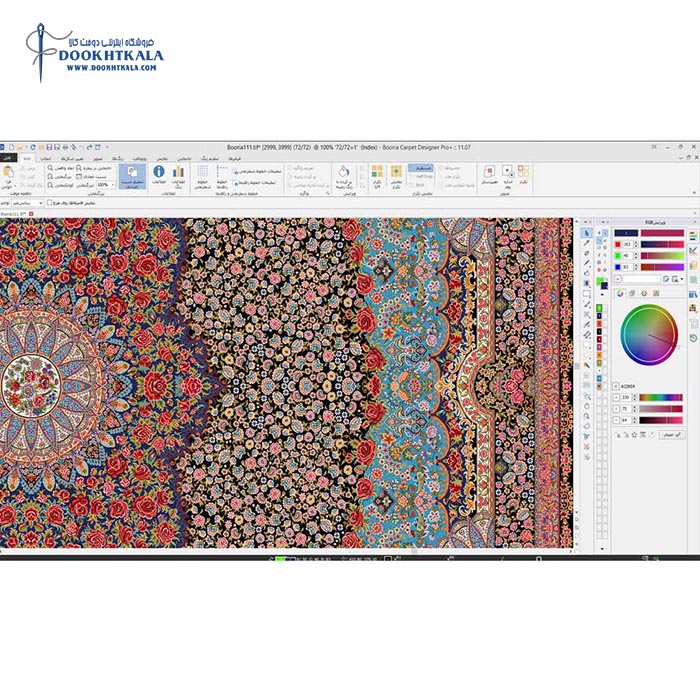Click the image resize icon with red square
This screenshot has width=700, height=700.
(x=489, y=171)
